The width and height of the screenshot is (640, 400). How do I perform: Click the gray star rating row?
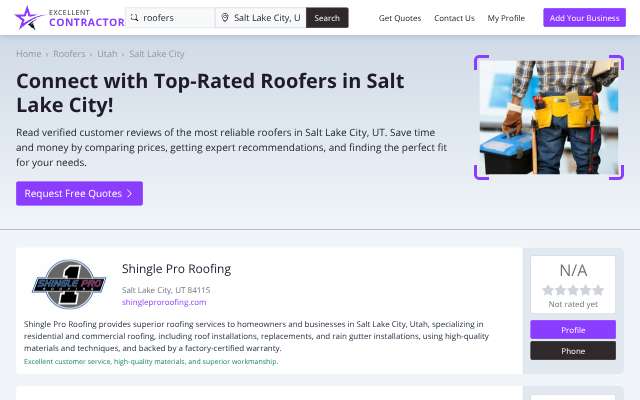point(573,290)
